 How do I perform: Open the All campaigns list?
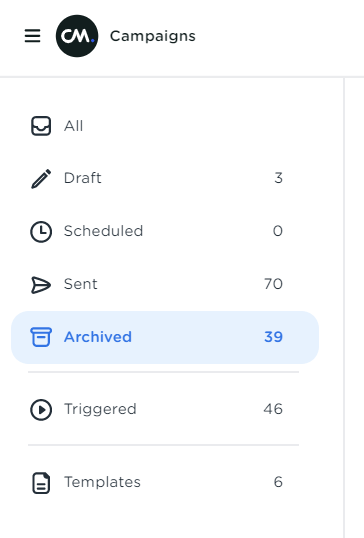(165, 126)
